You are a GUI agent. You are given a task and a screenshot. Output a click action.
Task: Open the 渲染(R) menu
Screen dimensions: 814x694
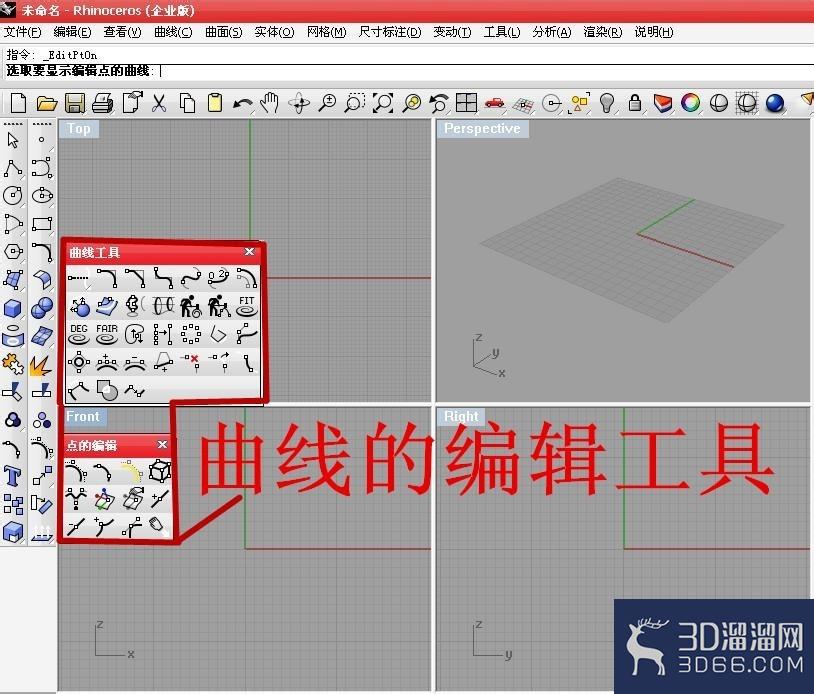(x=602, y=32)
